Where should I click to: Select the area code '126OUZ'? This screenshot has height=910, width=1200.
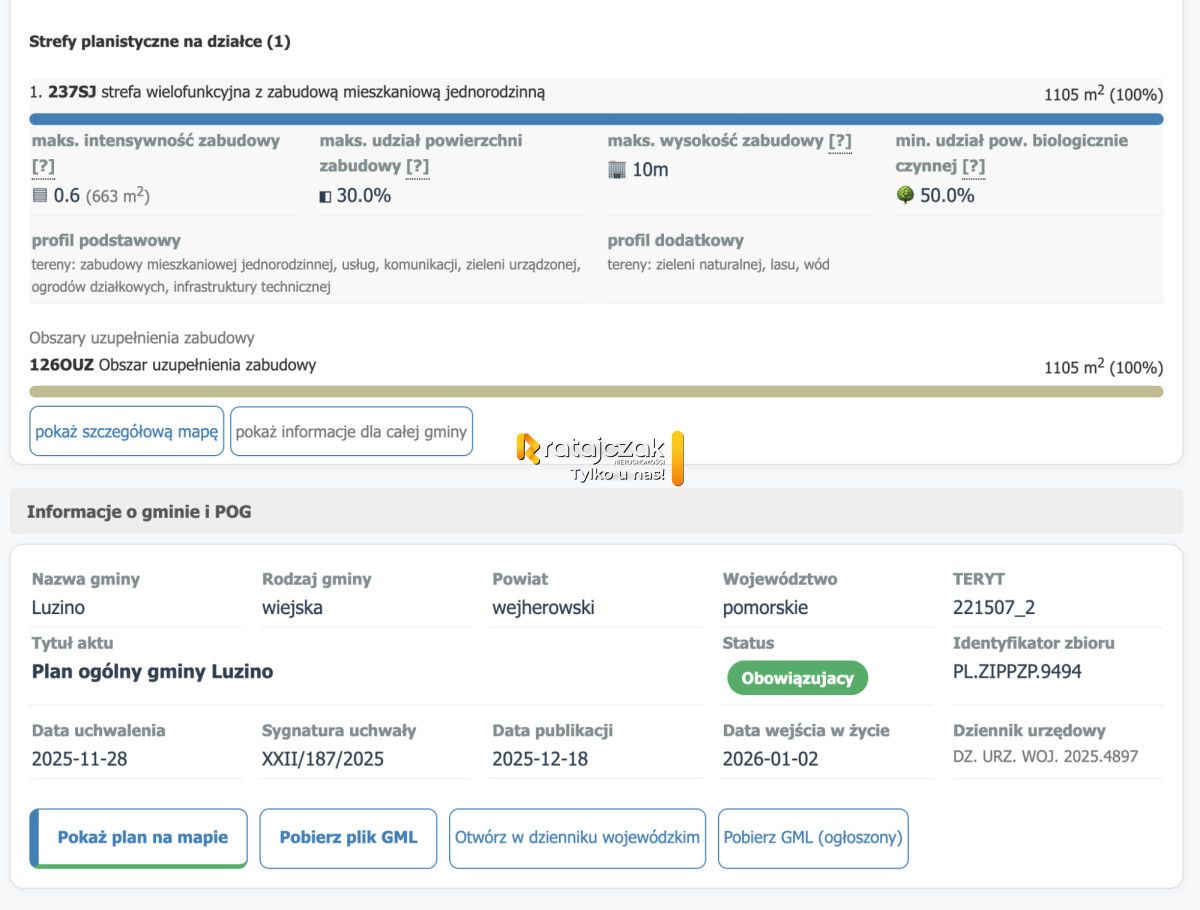pyautogui.click(x=62, y=365)
